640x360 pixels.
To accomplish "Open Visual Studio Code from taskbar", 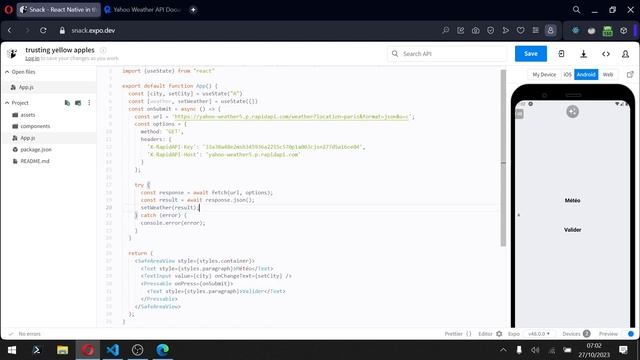I will [112, 350].
